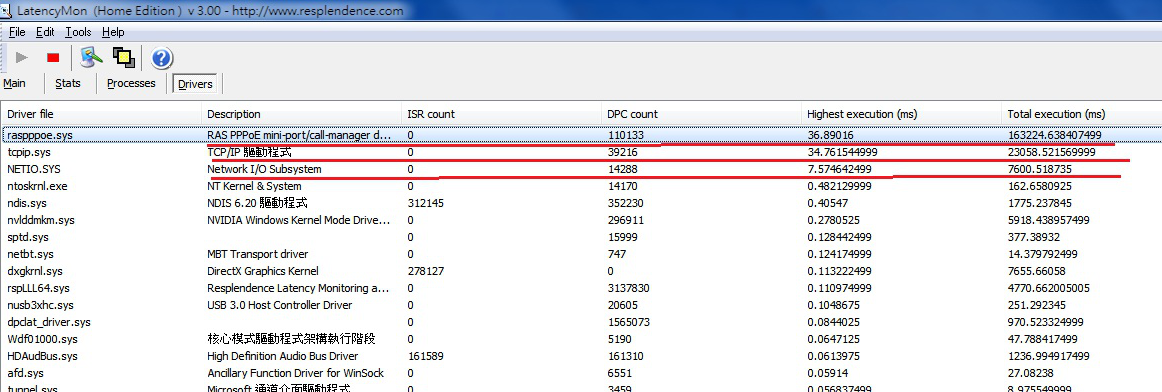
Task: Select the rspLLL64.sys driver row
Action: (x=581, y=288)
